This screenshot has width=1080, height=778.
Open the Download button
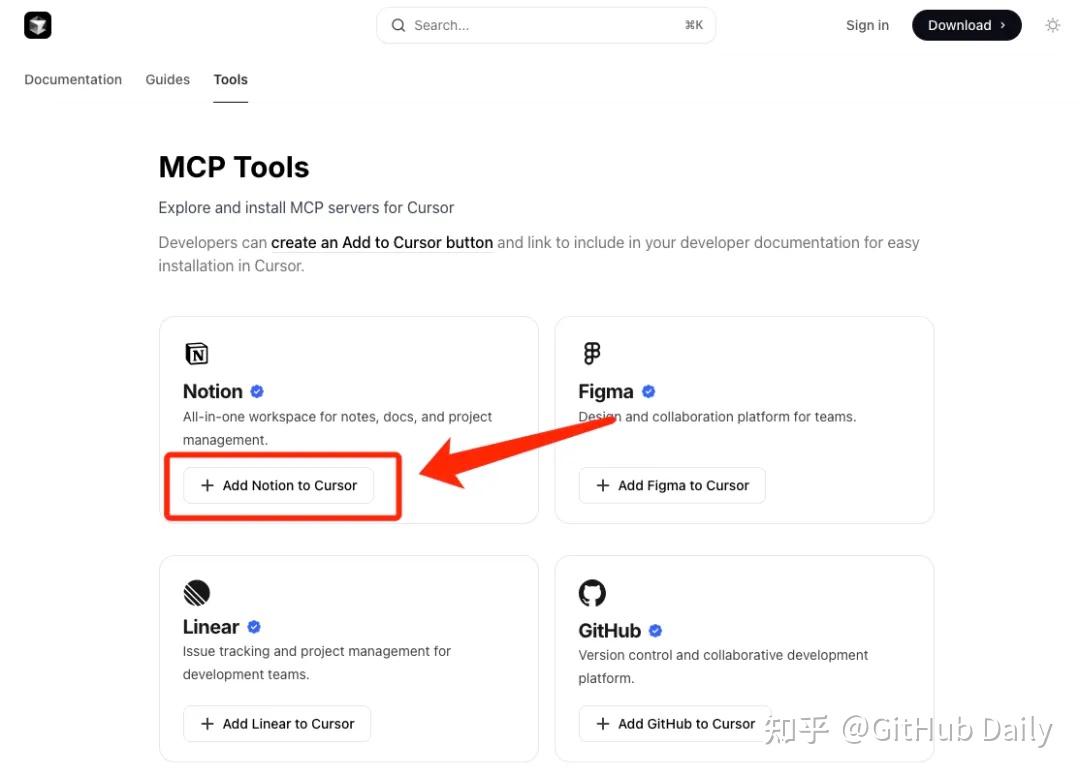point(966,25)
